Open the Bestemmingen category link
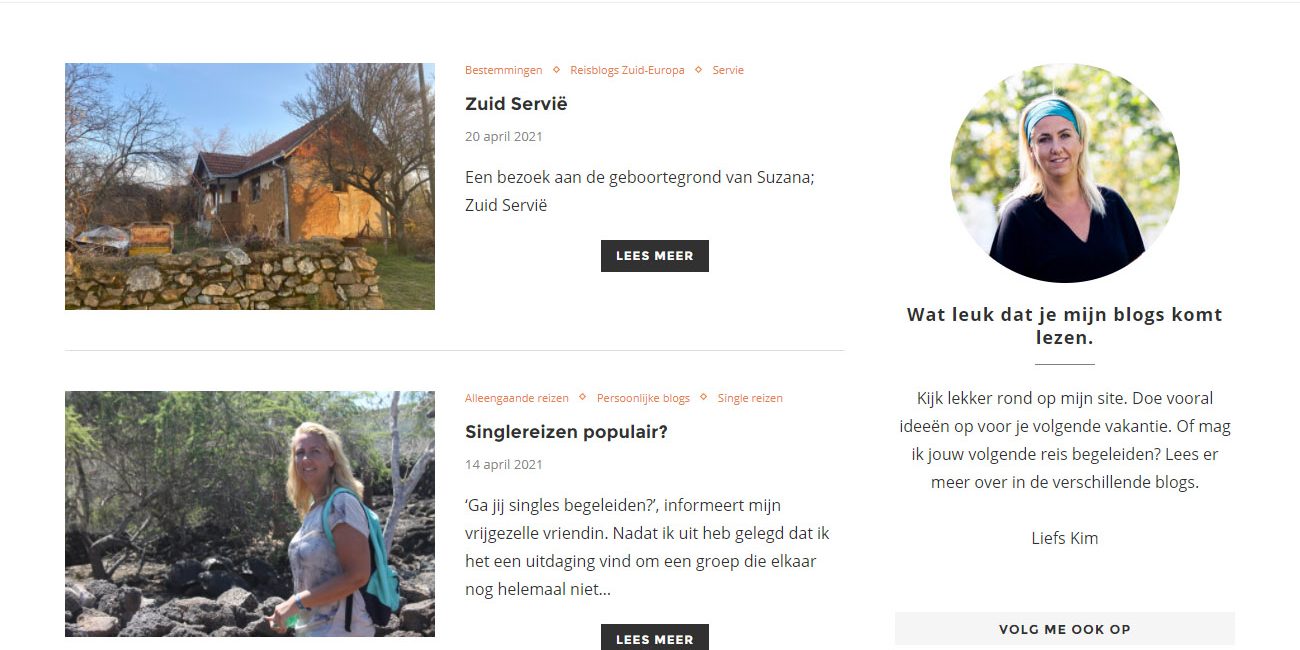The image size is (1300, 650). tap(504, 70)
